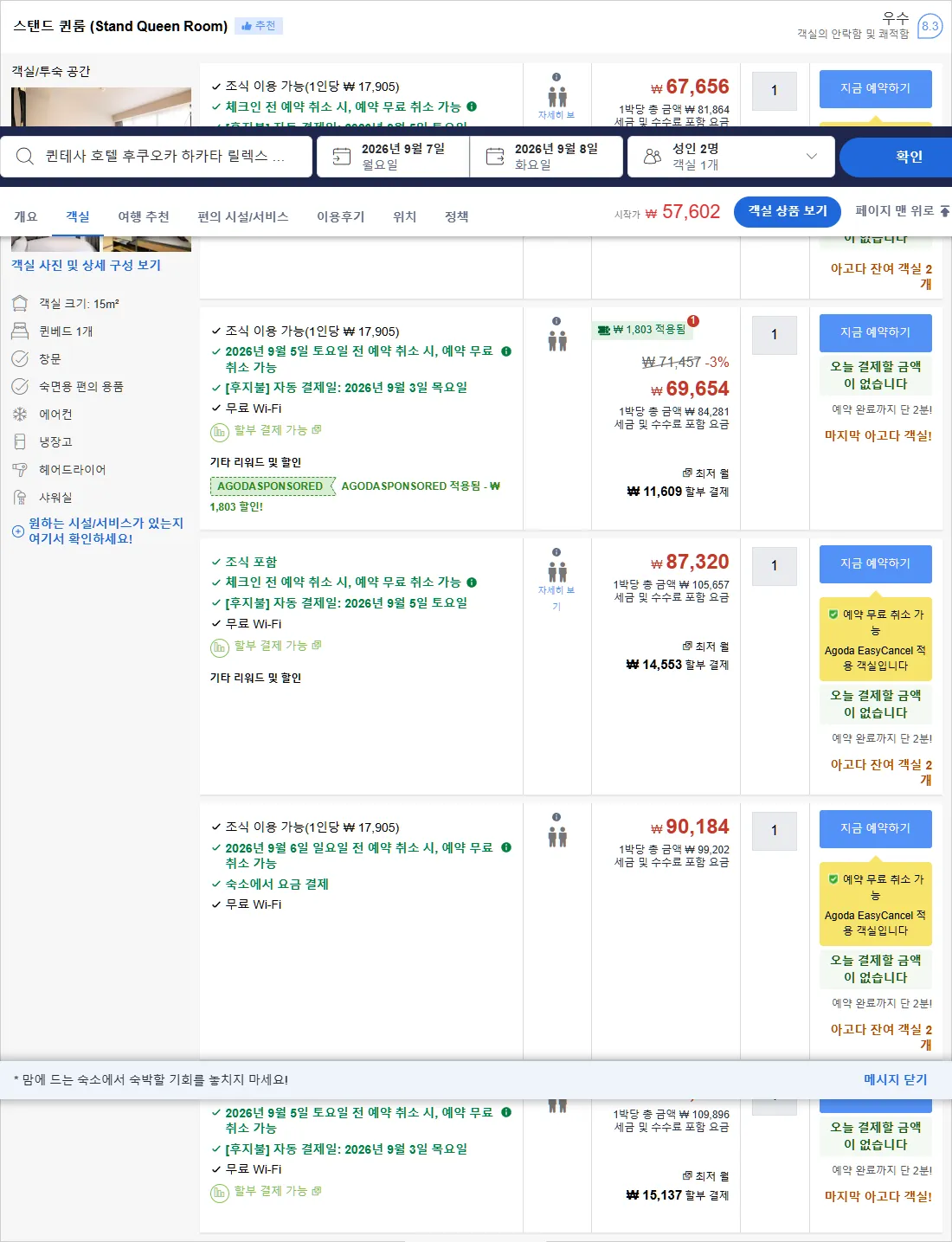Open 할부 결제 가능 link in bottom offer
This screenshot has width=952, height=1242.
pos(277,1192)
